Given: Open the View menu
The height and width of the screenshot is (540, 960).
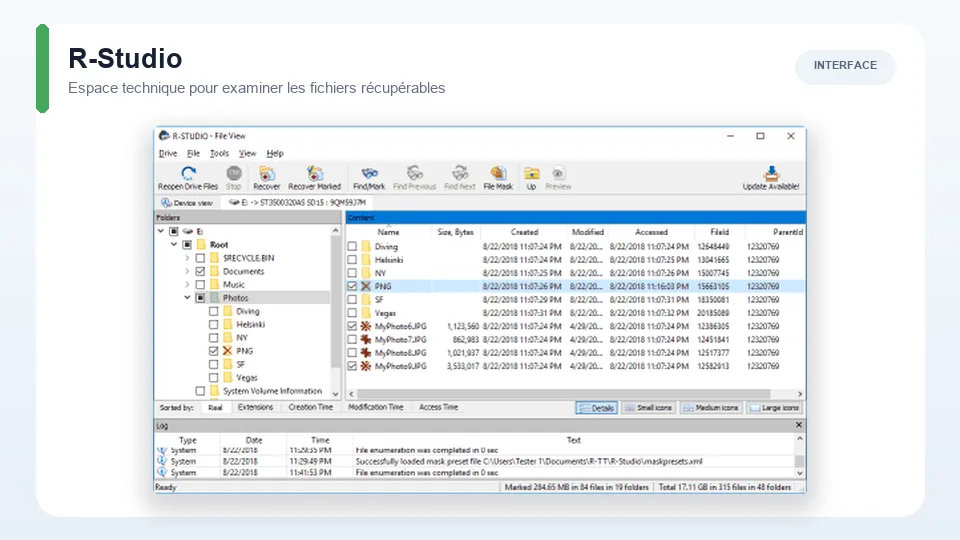Looking at the screenshot, I should click(x=247, y=154).
